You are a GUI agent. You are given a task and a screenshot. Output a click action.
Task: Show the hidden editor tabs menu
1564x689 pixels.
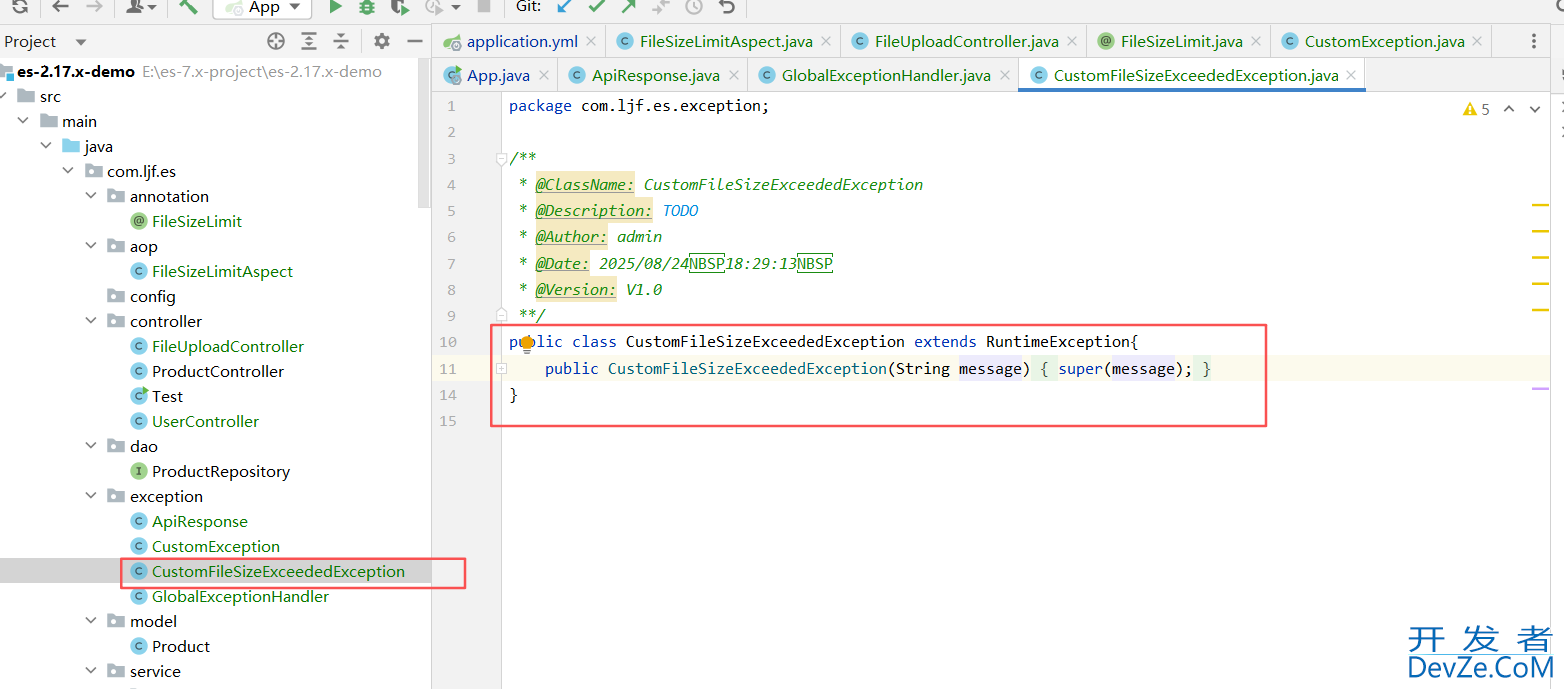click(x=1534, y=41)
